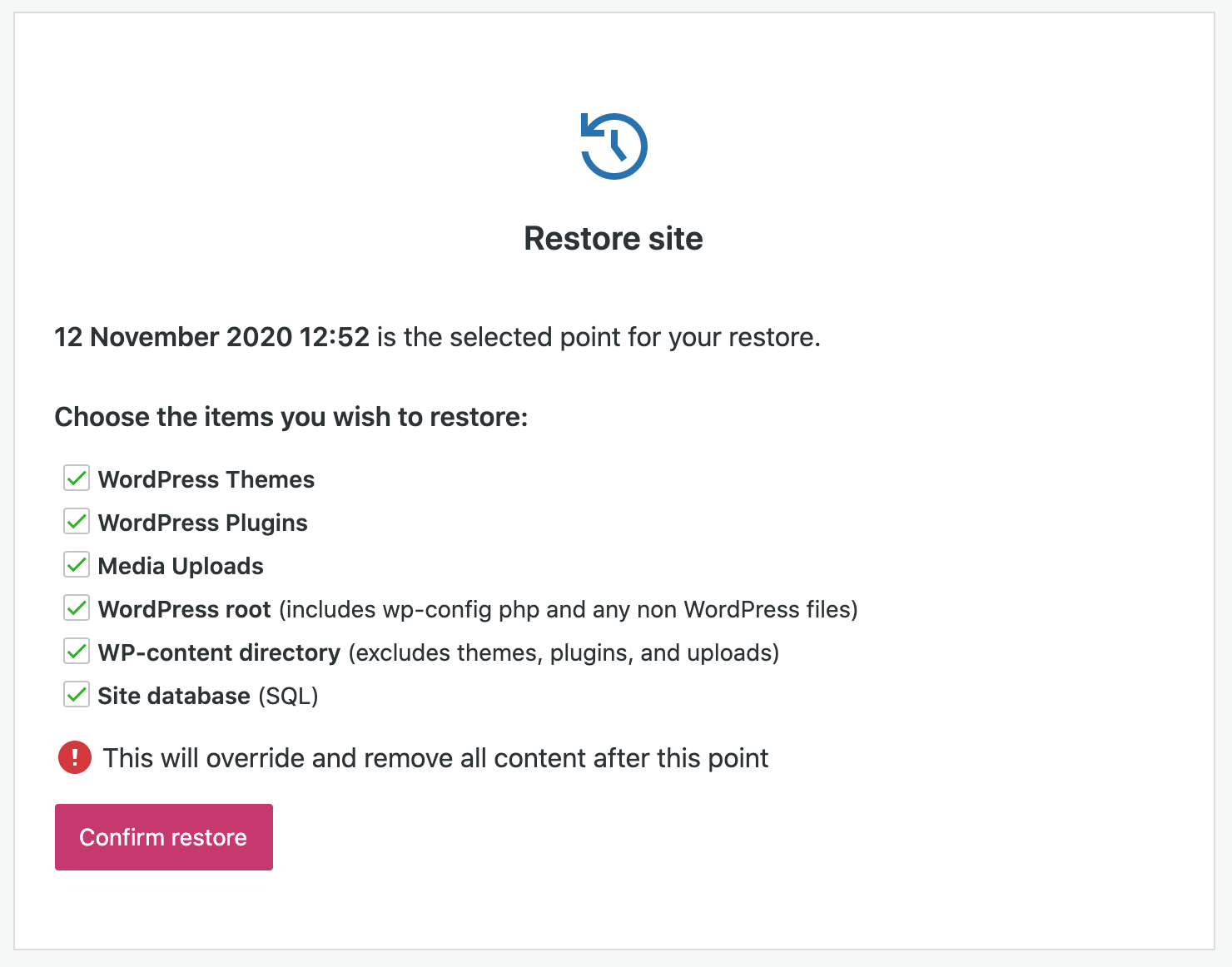Click the WordPress Plugins label
Viewport: 1232px width, 967px height.
(202, 523)
